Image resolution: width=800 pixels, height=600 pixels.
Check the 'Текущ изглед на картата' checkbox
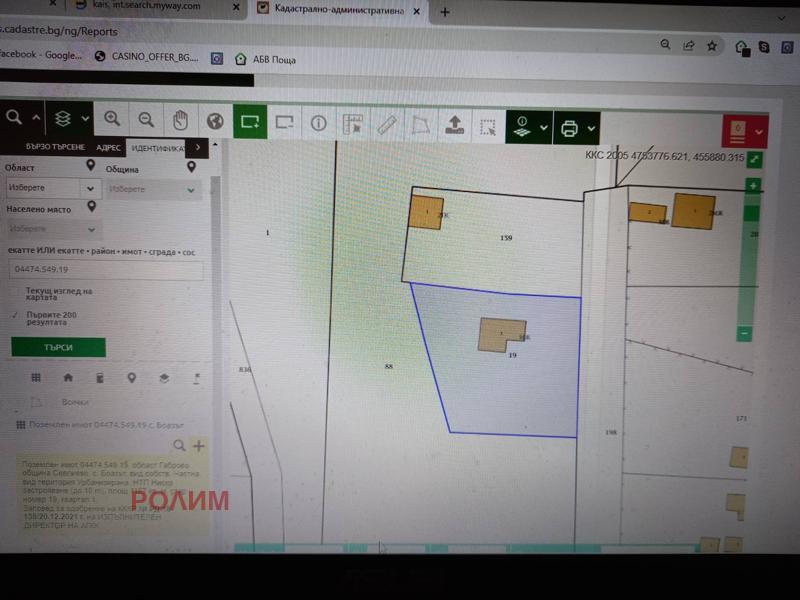[x=15, y=292]
